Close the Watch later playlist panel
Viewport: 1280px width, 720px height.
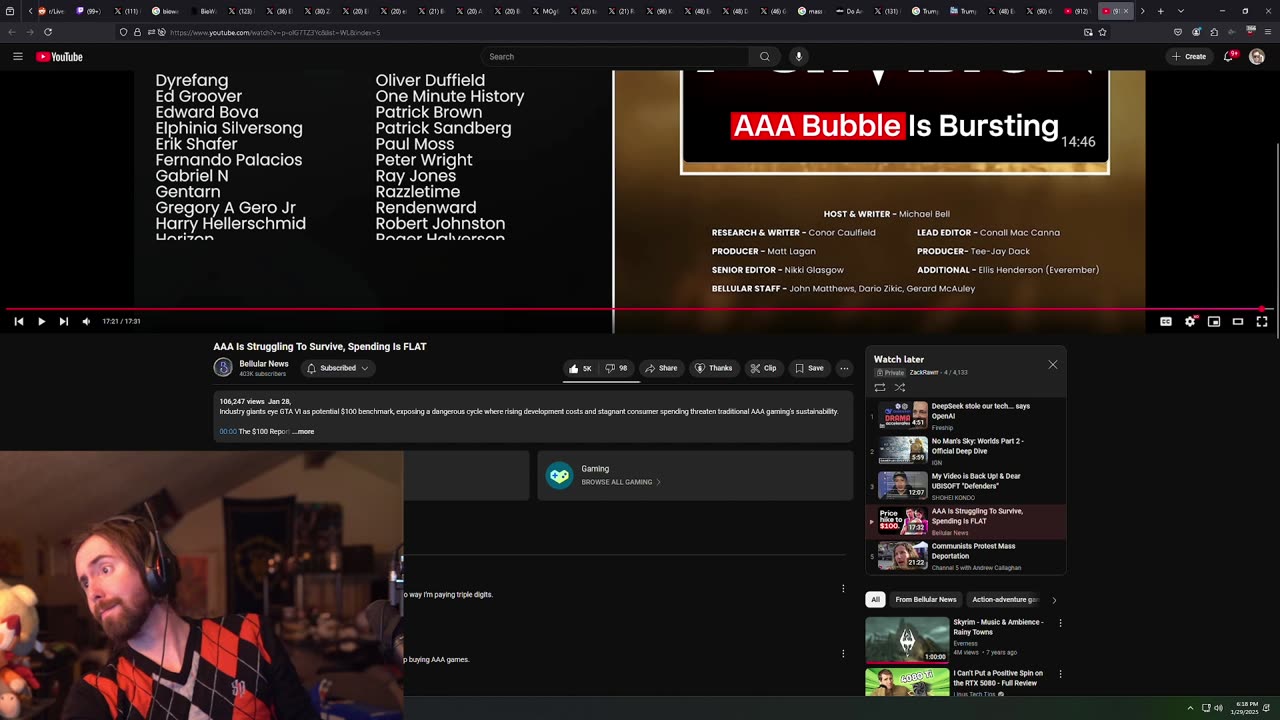[x=1053, y=365]
